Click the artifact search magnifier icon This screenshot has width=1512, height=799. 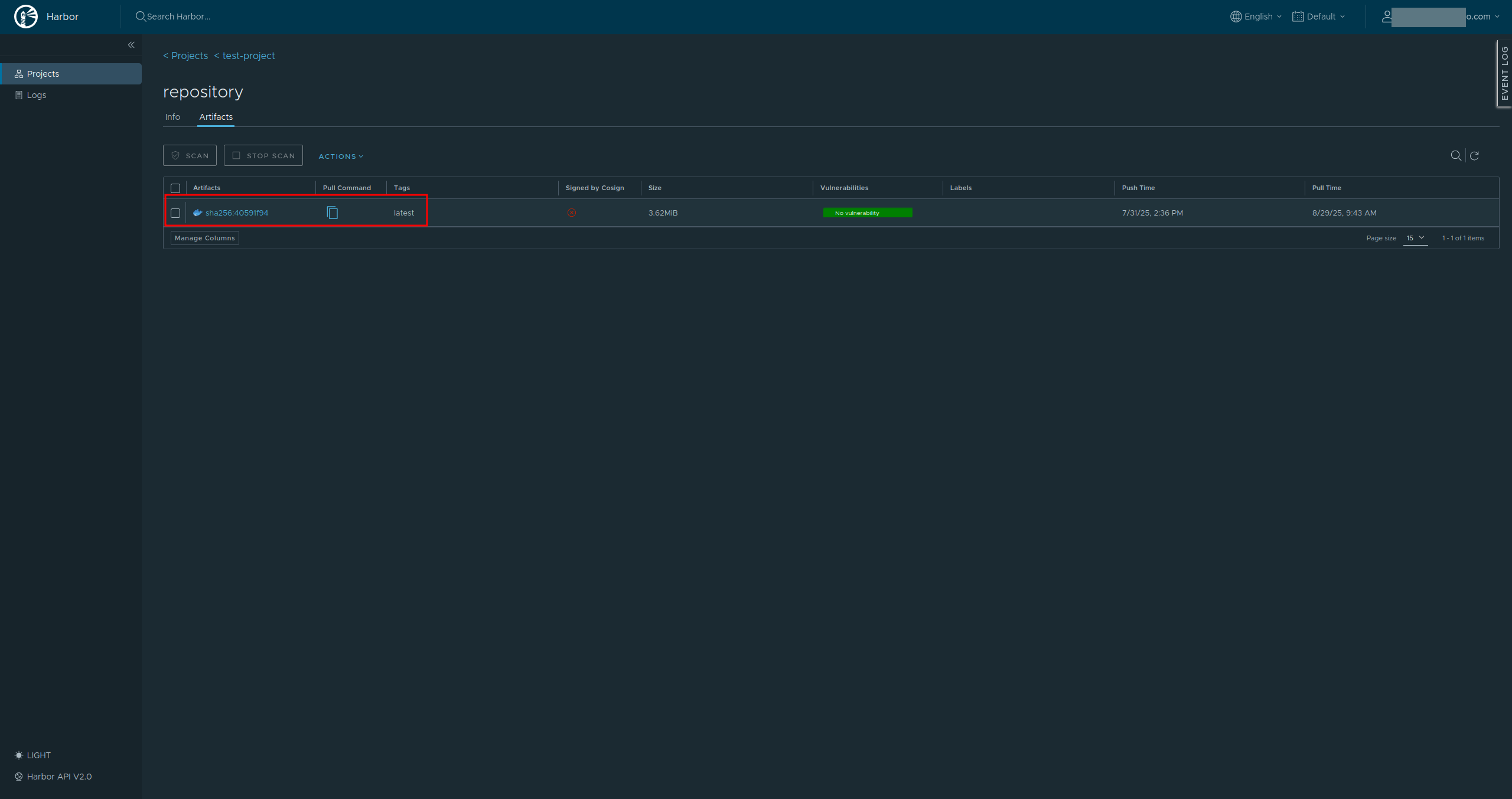[x=1456, y=156]
